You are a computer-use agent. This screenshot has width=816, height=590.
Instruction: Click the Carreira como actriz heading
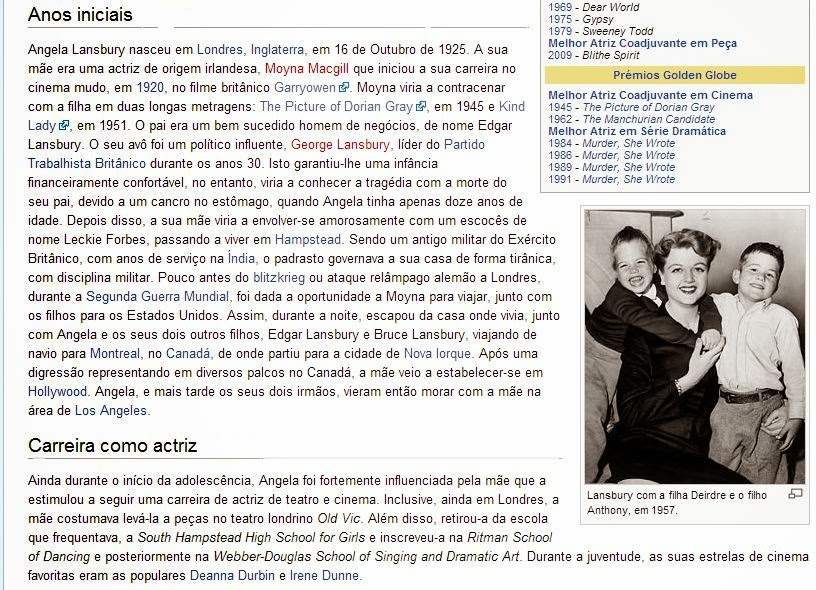[x=112, y=446]
